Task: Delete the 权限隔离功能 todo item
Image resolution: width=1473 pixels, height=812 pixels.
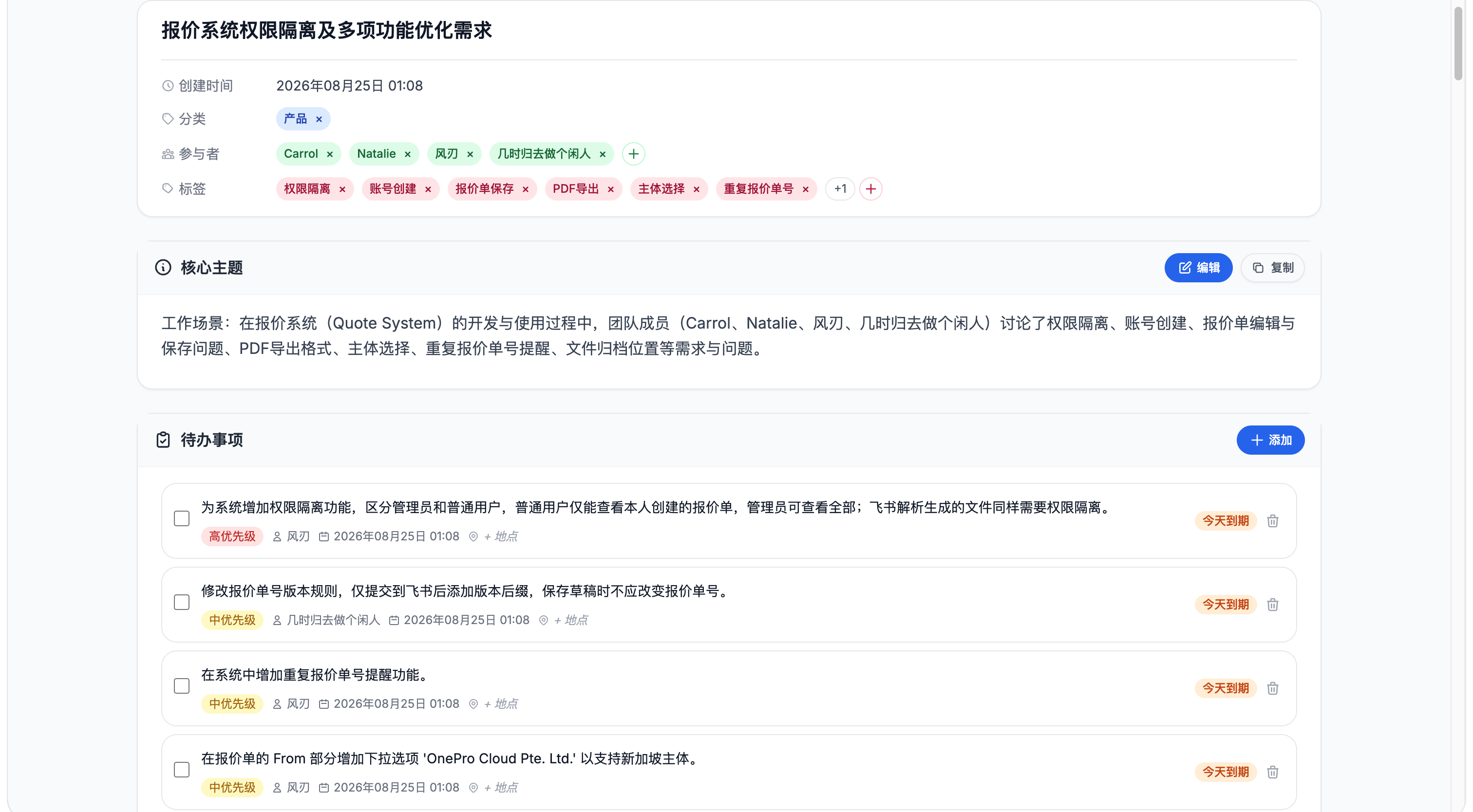Action: coord(1273,520)
